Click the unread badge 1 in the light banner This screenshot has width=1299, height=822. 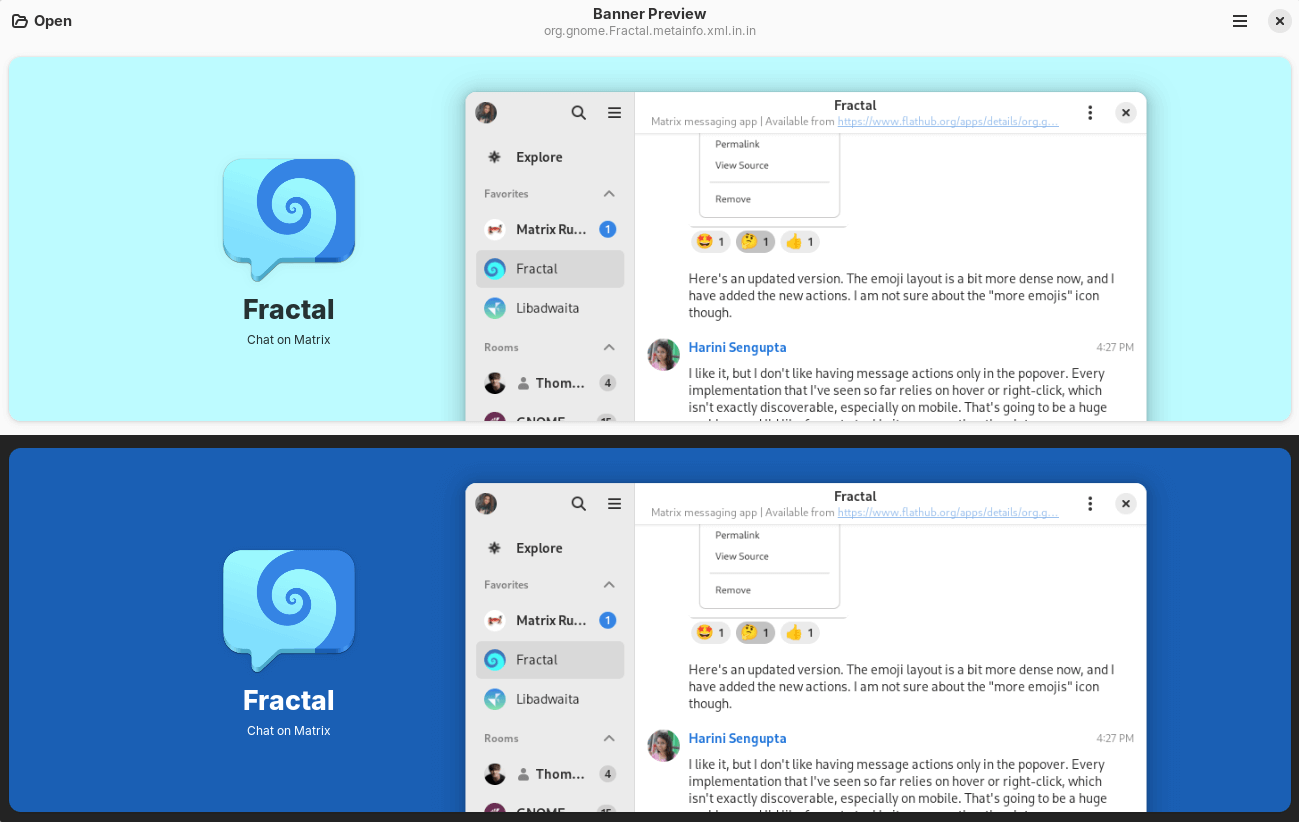(607, 229)
